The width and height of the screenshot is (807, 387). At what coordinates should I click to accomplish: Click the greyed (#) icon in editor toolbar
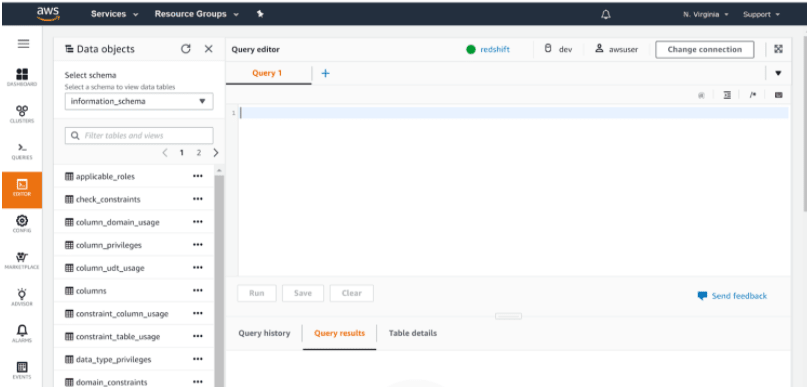701,95
